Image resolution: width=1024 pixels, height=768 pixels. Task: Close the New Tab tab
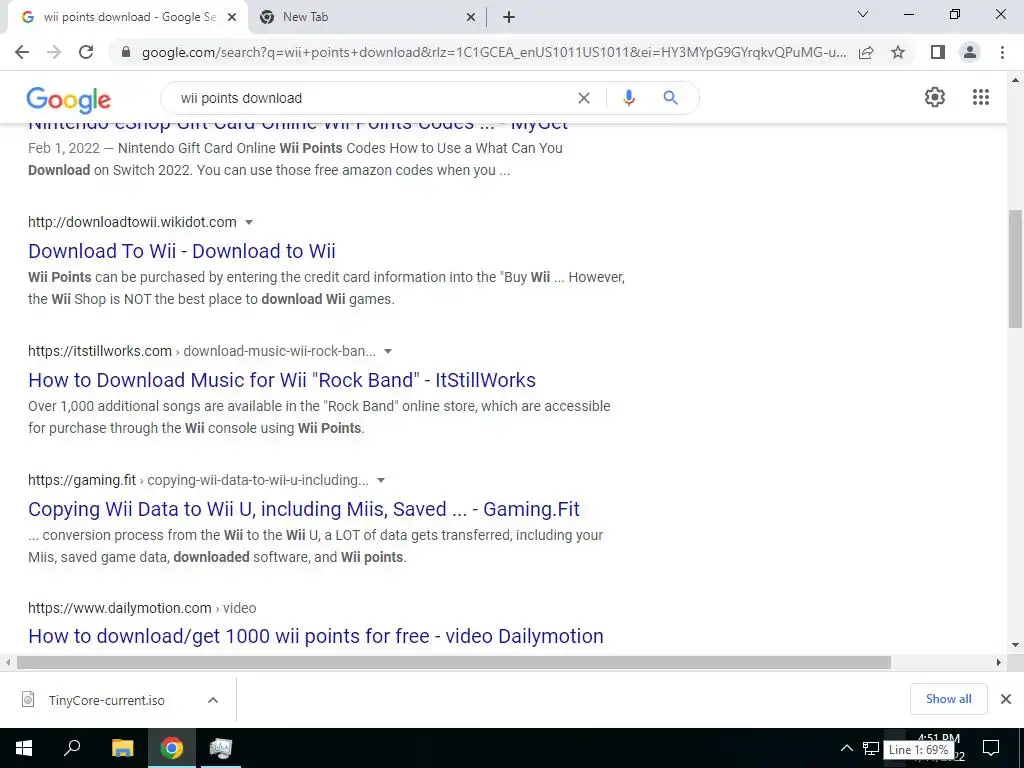point(471,17)
